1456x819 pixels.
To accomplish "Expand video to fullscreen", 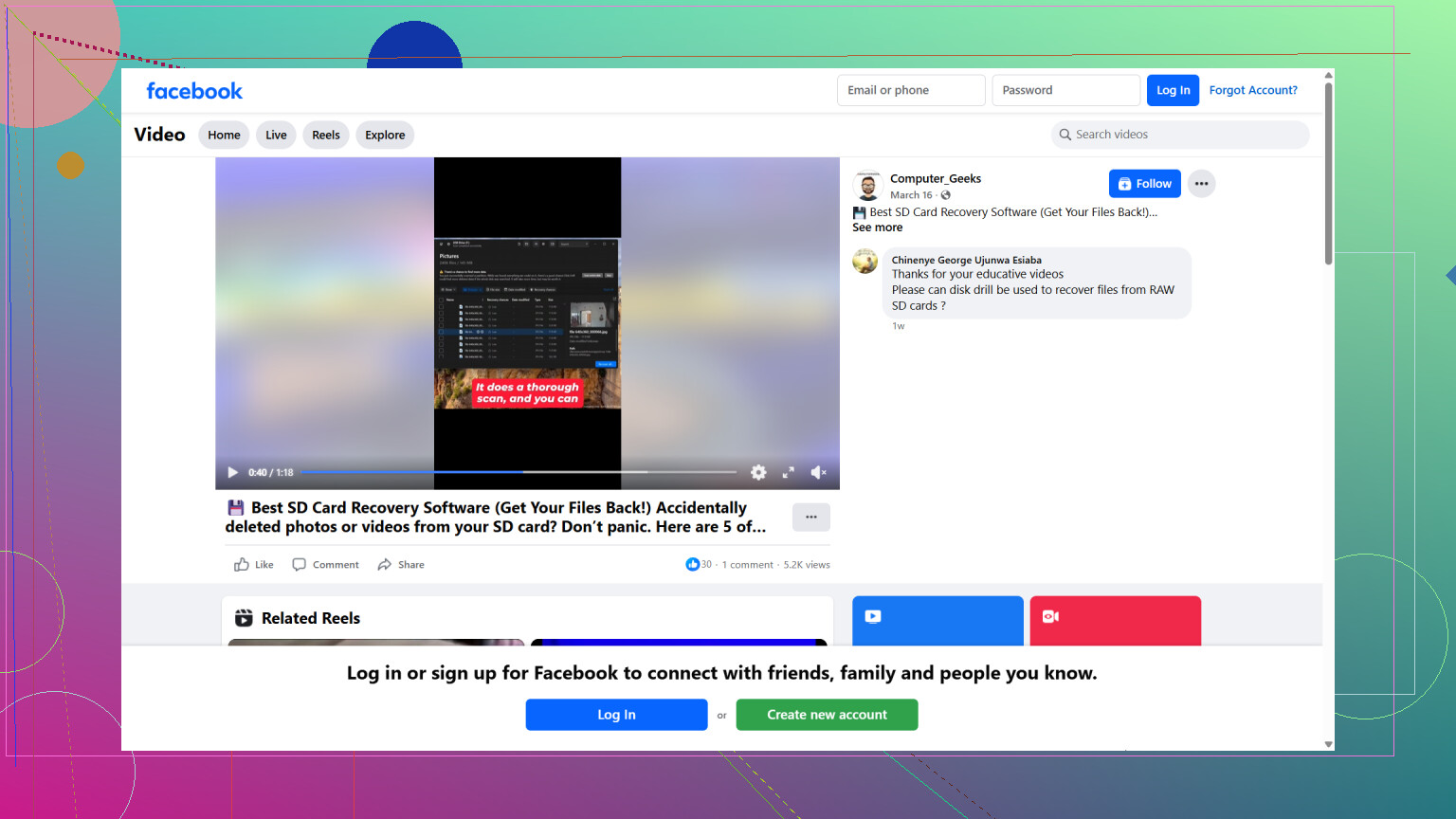I will [x=788, y=472].
